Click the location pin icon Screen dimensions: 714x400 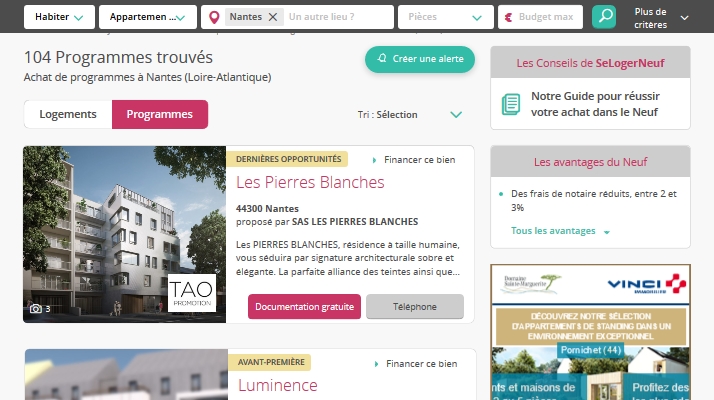pos(214,17)
